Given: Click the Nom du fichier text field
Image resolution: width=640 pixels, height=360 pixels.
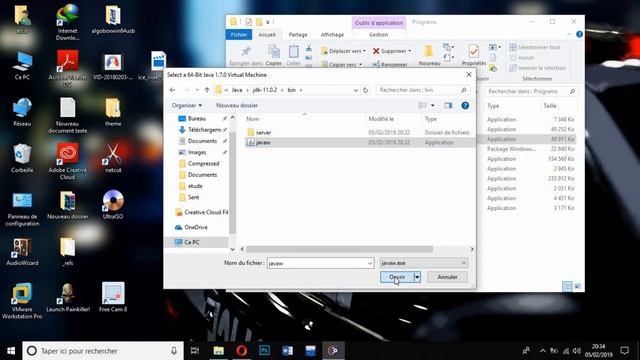Looking at the screenshot, I should point(317,263).
